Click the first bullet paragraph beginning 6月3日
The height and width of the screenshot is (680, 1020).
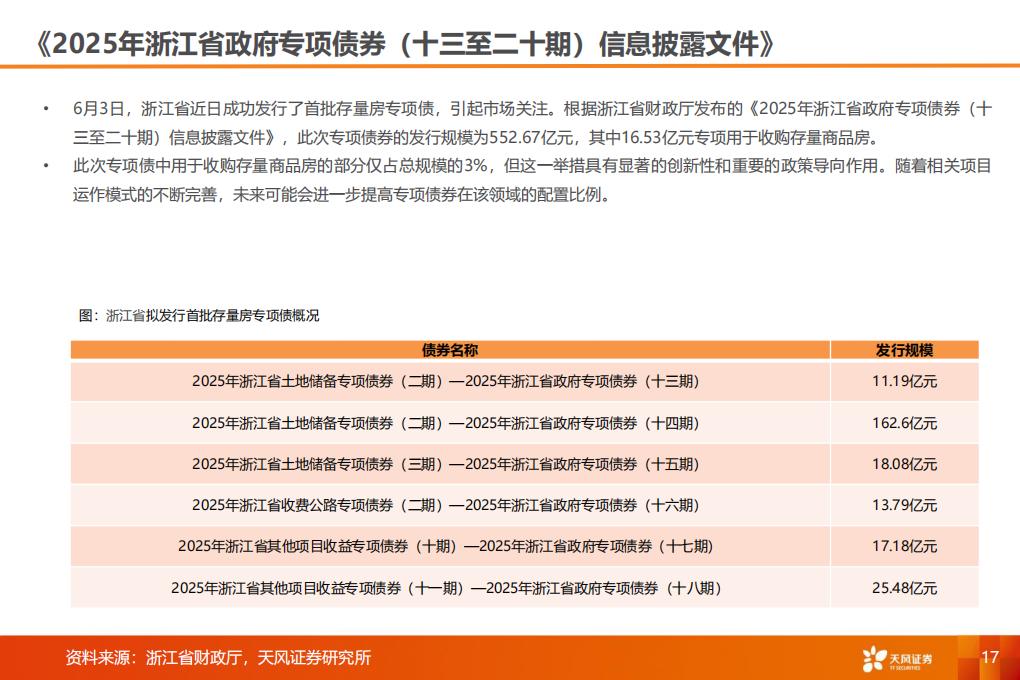(x=532, y=123)
